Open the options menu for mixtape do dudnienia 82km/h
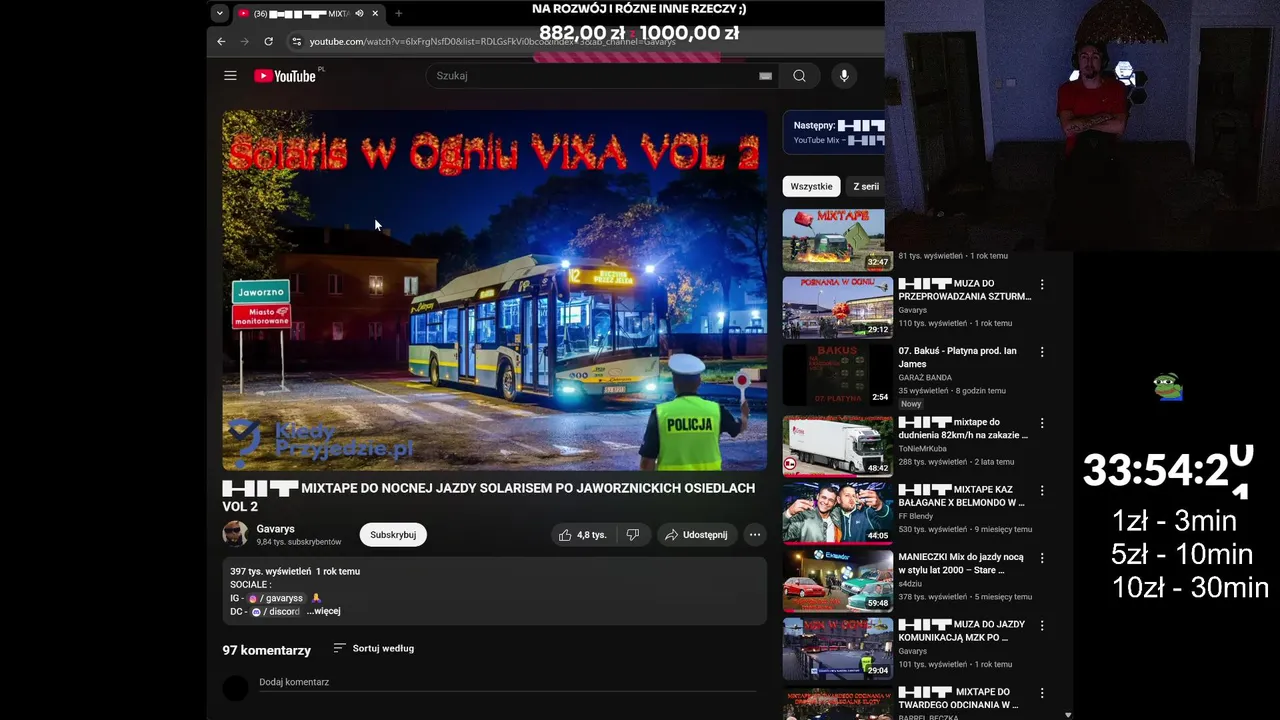 1042,423
